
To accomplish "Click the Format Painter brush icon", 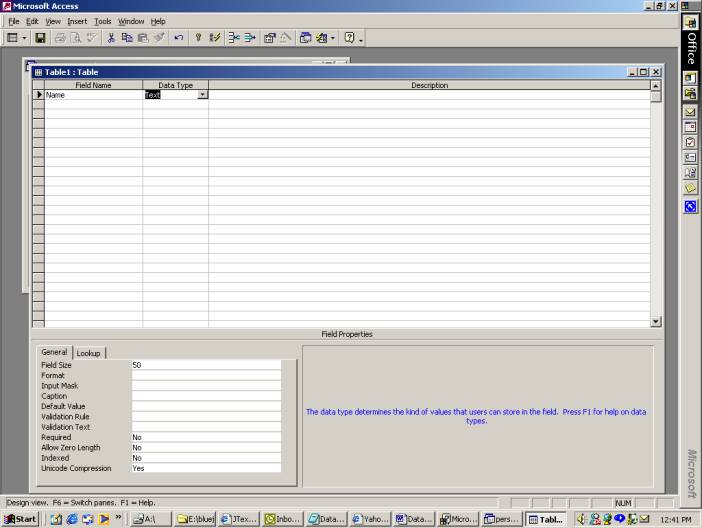I will tap(159, 38).
